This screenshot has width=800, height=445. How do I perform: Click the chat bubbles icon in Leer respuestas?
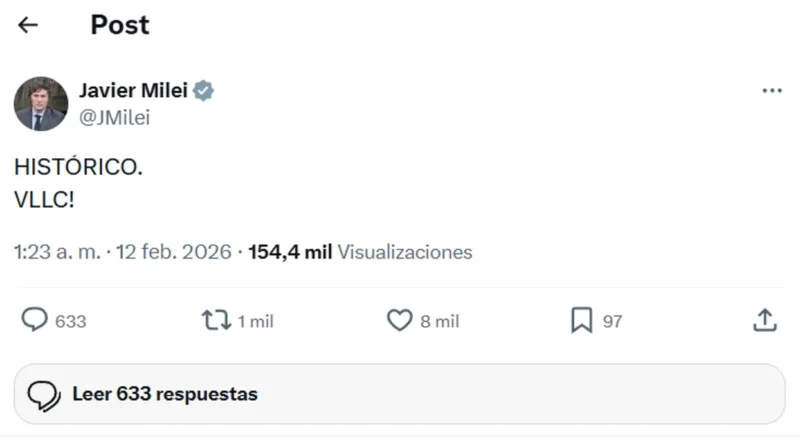pyautogui.click(x=44, y=395)
